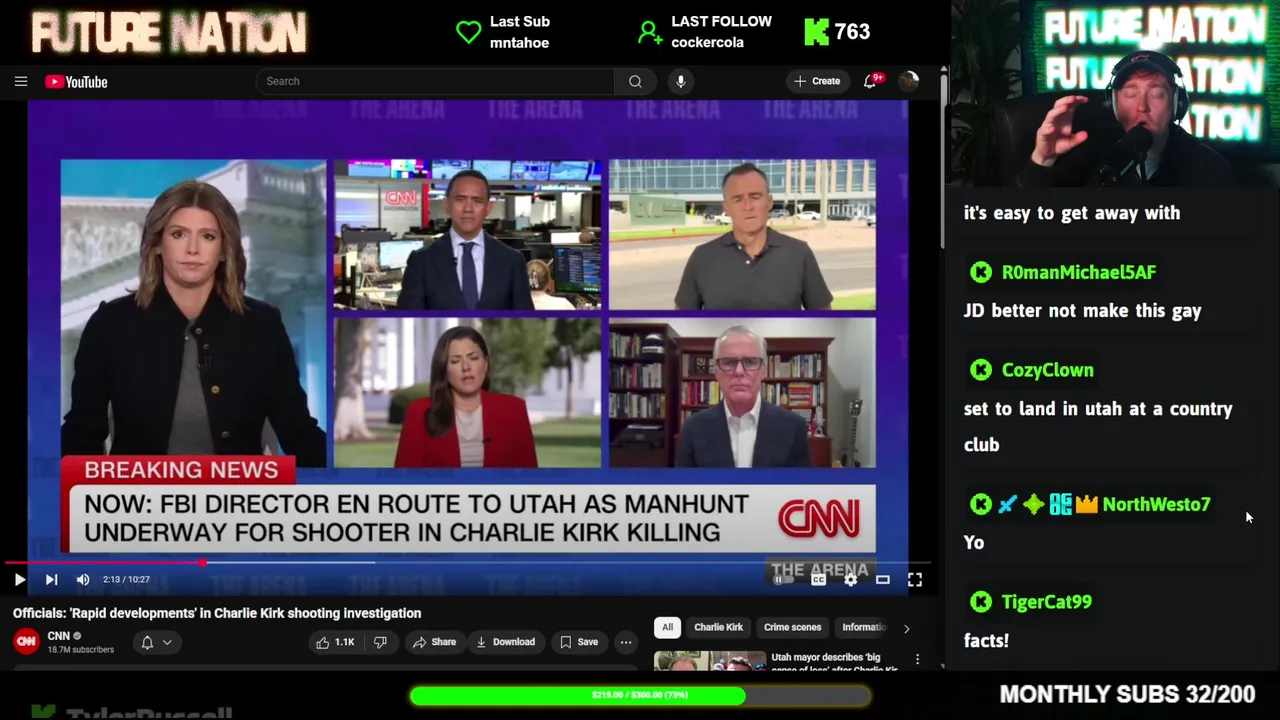The width and height of the screenshot is (1280, 720).
Task: Select the Information filter chip
Action: click(864, 627)
